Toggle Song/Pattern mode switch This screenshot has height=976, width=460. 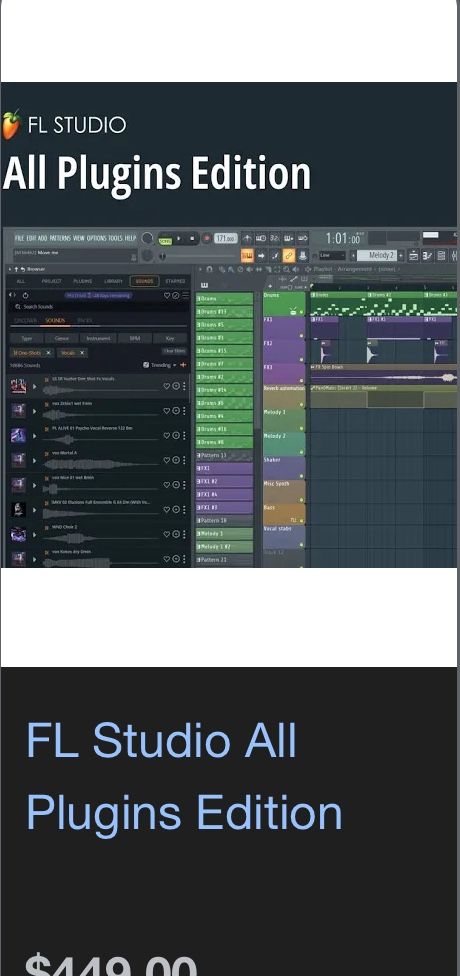point(165,239)
